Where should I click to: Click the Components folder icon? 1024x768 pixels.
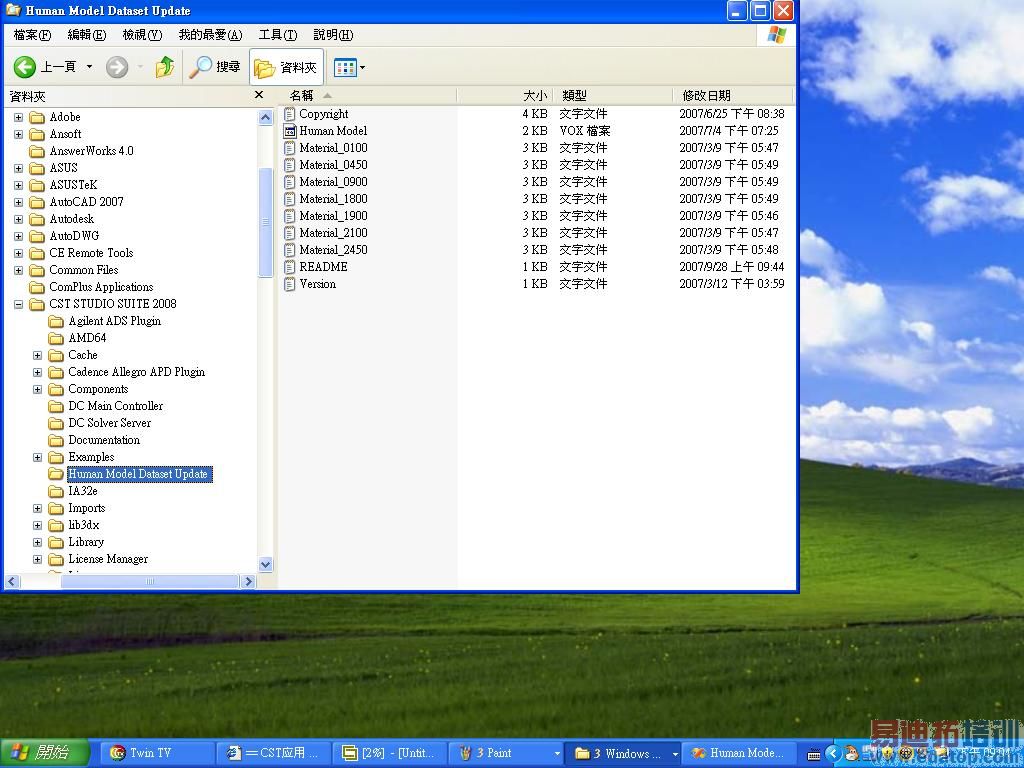pos(56,389)
